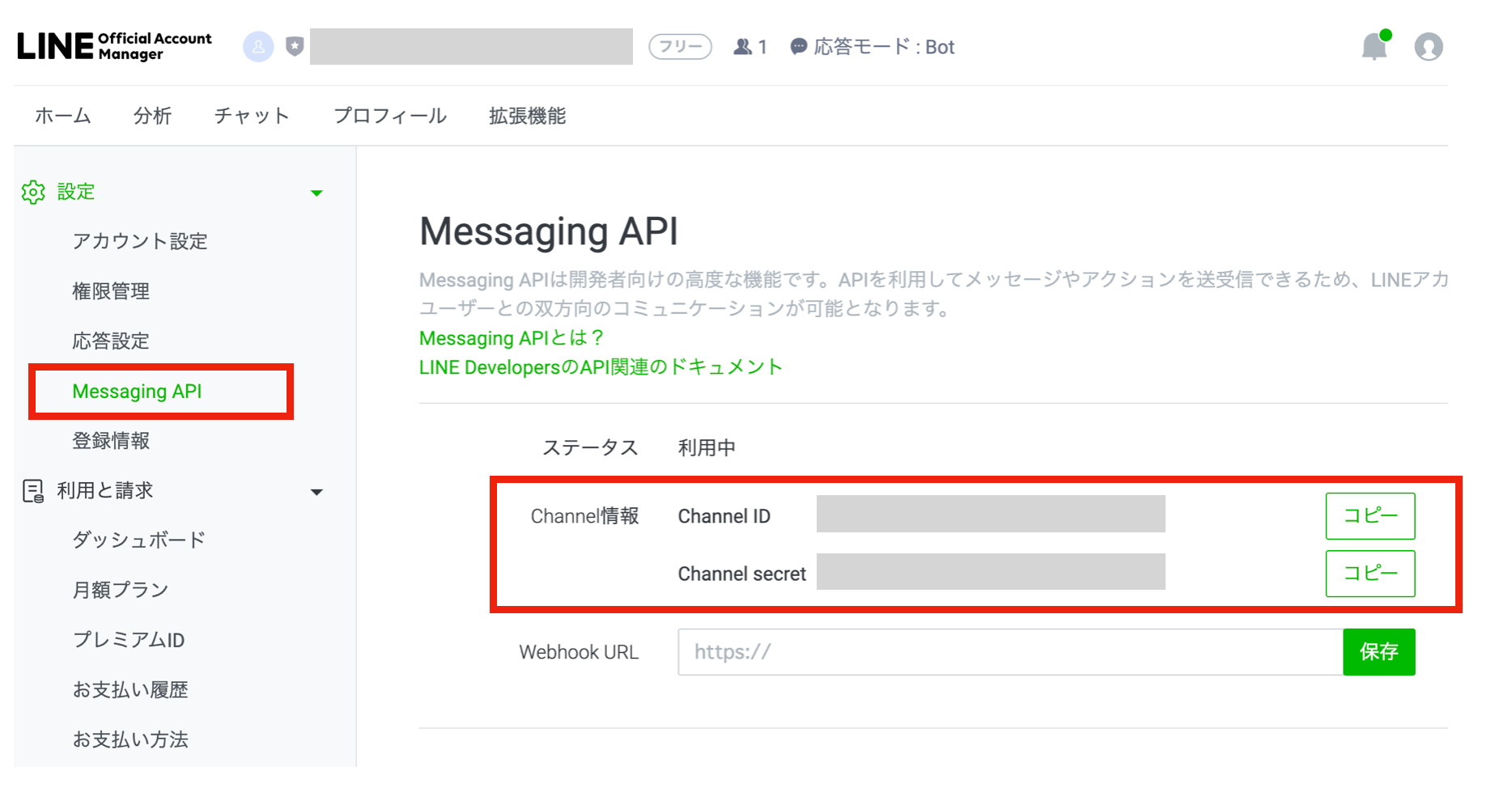The height and width of the screenshot is (788, 1512).
Task: Copy the Channel ID value
Action: click(x=1370, y=516)
